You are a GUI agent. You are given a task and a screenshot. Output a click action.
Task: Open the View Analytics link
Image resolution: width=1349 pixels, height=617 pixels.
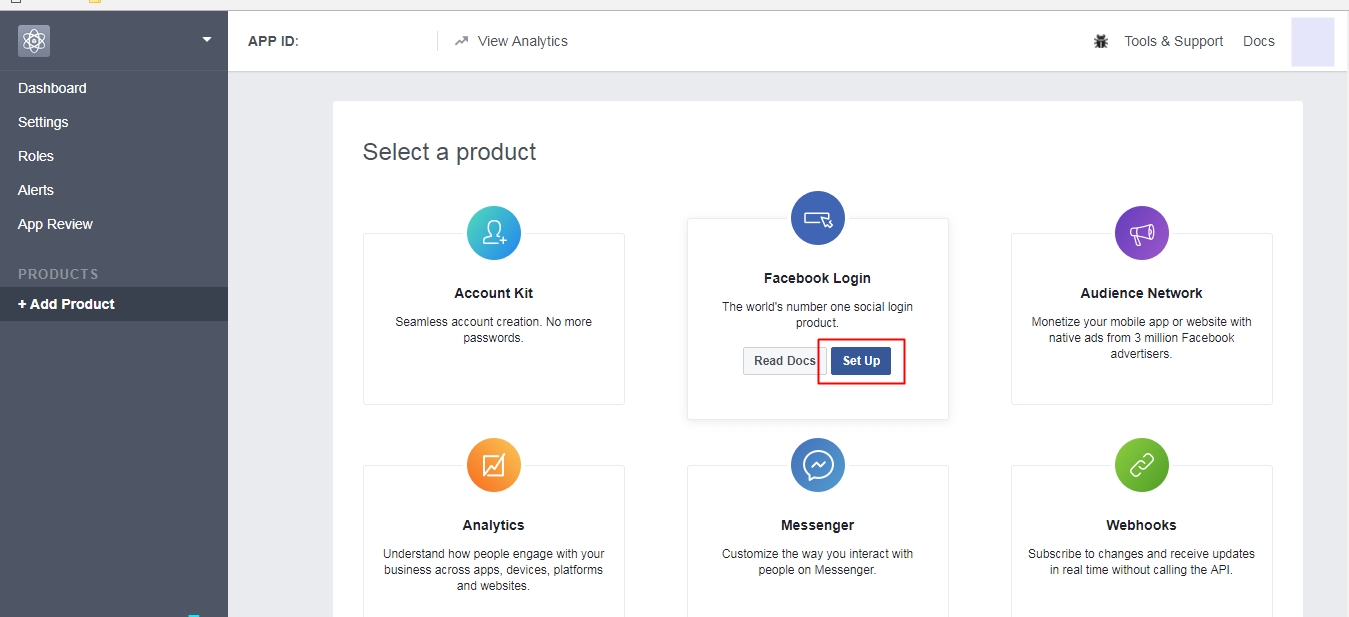(x=523, y=41)
